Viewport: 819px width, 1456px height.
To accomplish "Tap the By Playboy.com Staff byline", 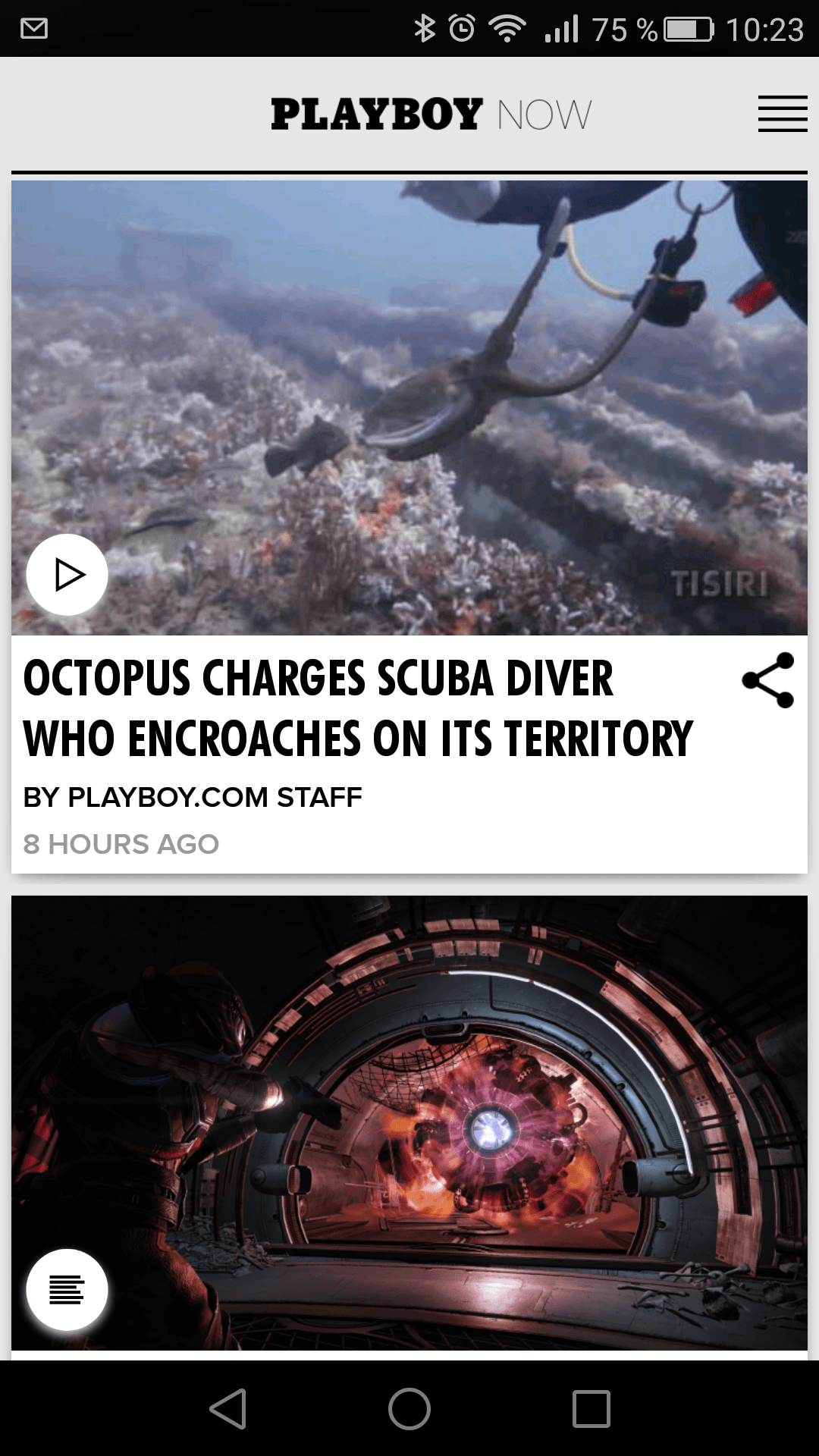I will (193, 797).
